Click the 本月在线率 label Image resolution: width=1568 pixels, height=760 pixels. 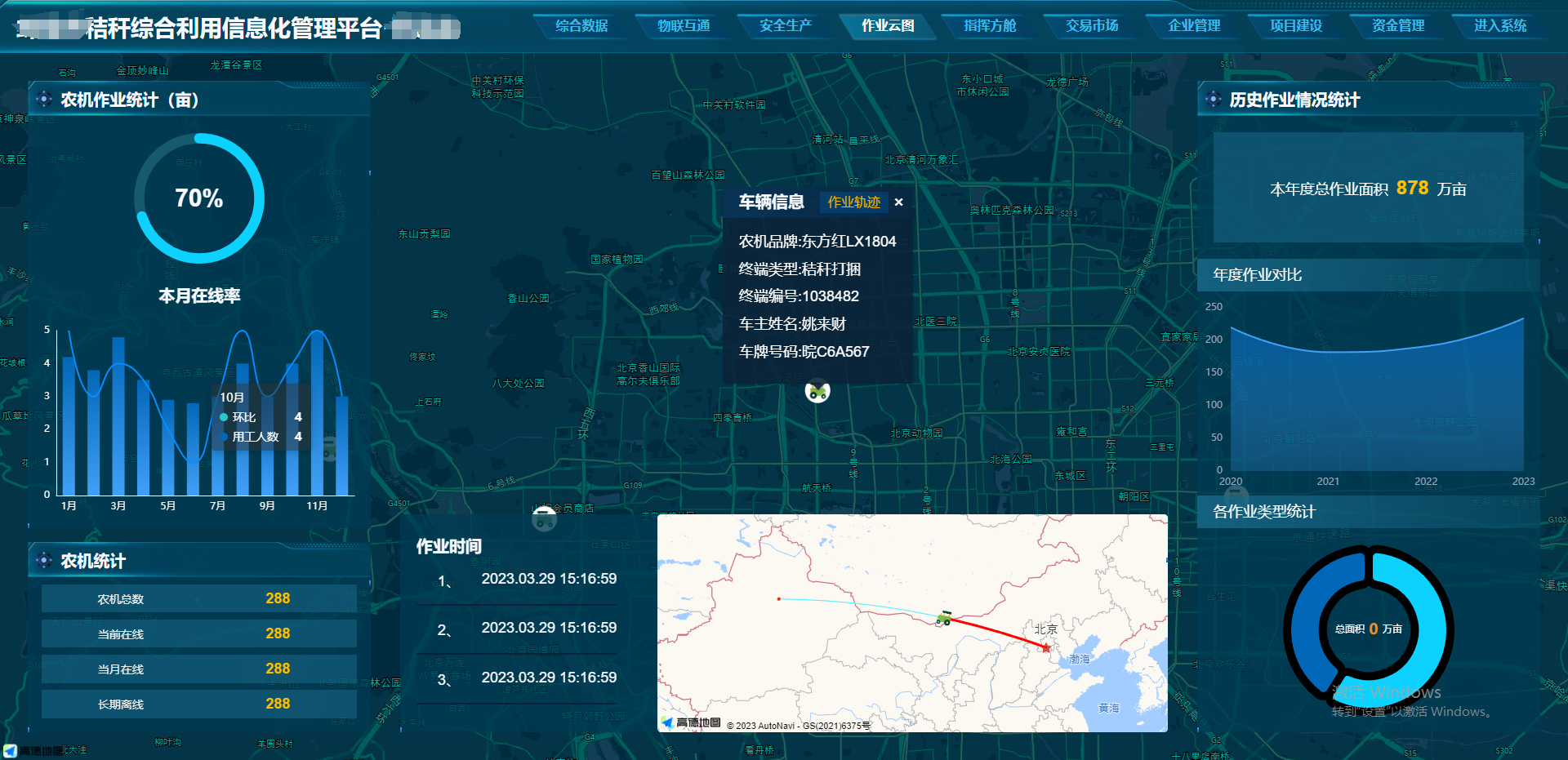(x=199, y=296)
